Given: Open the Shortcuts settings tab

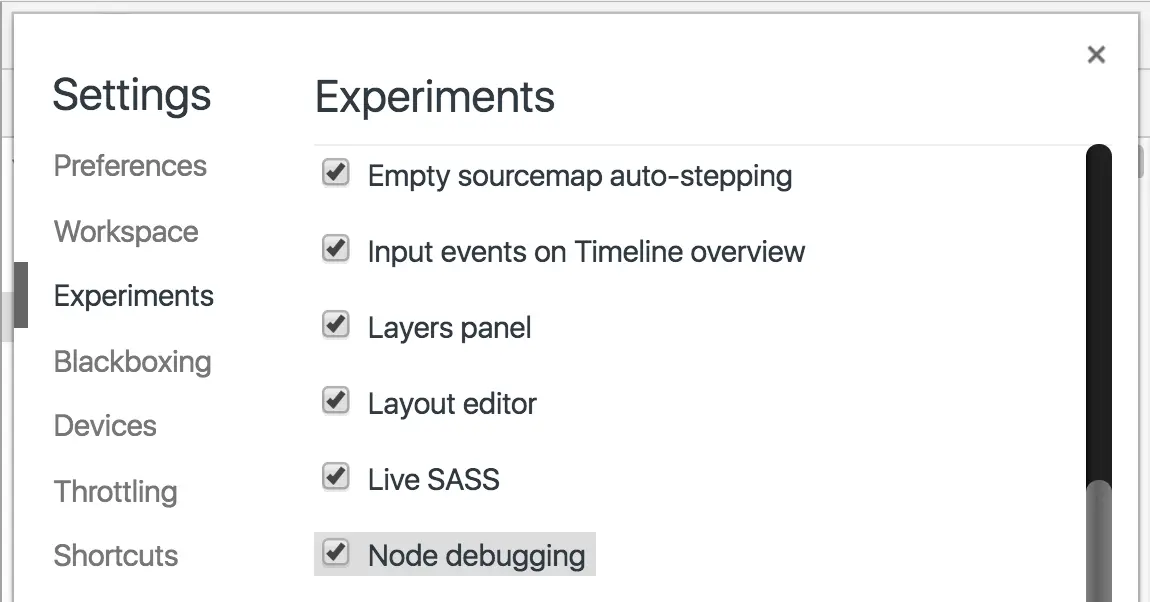Looking at the screenshot, I should point(116,556).
